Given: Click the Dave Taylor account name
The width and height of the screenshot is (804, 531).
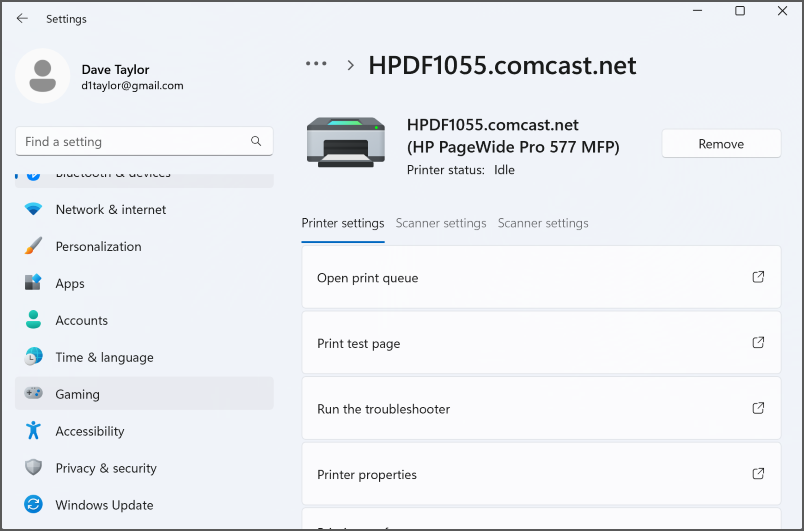Looking at the screenshot, I should tap(115, 70).
